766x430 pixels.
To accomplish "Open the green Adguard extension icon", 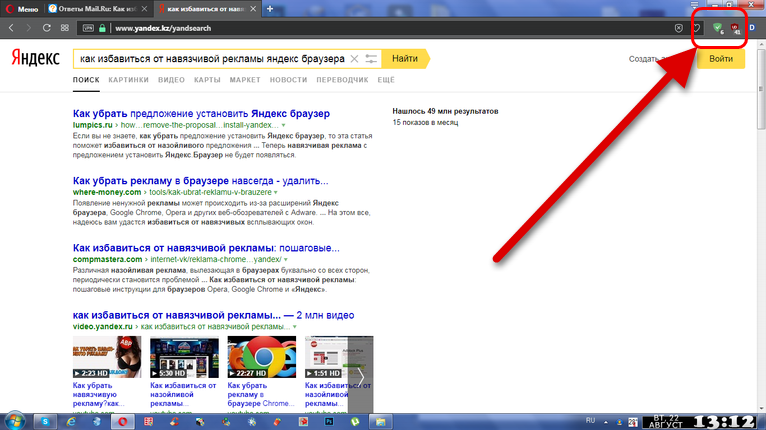I will point(718,28).
